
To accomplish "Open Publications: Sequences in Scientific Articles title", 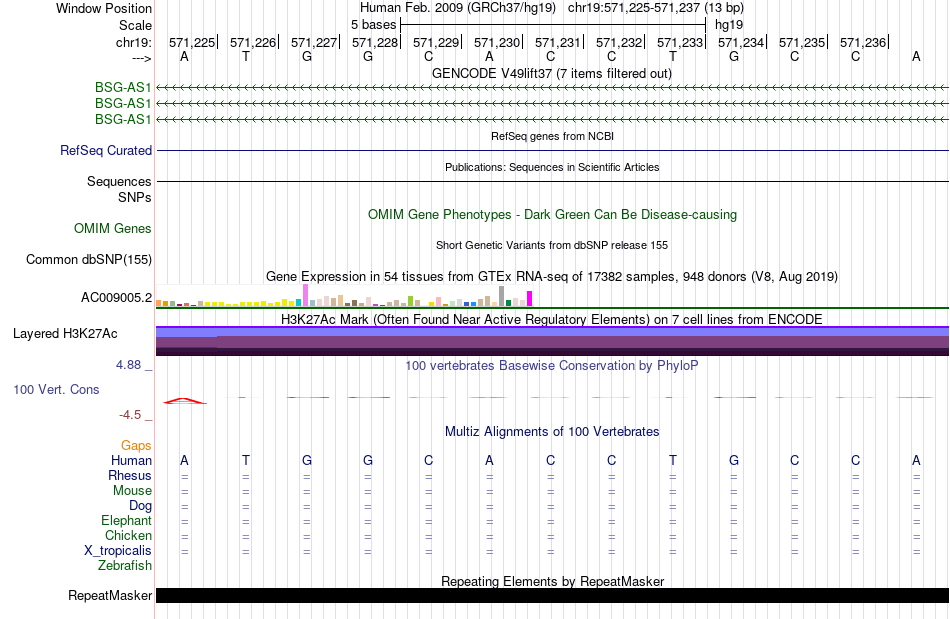I will point(552,167).
